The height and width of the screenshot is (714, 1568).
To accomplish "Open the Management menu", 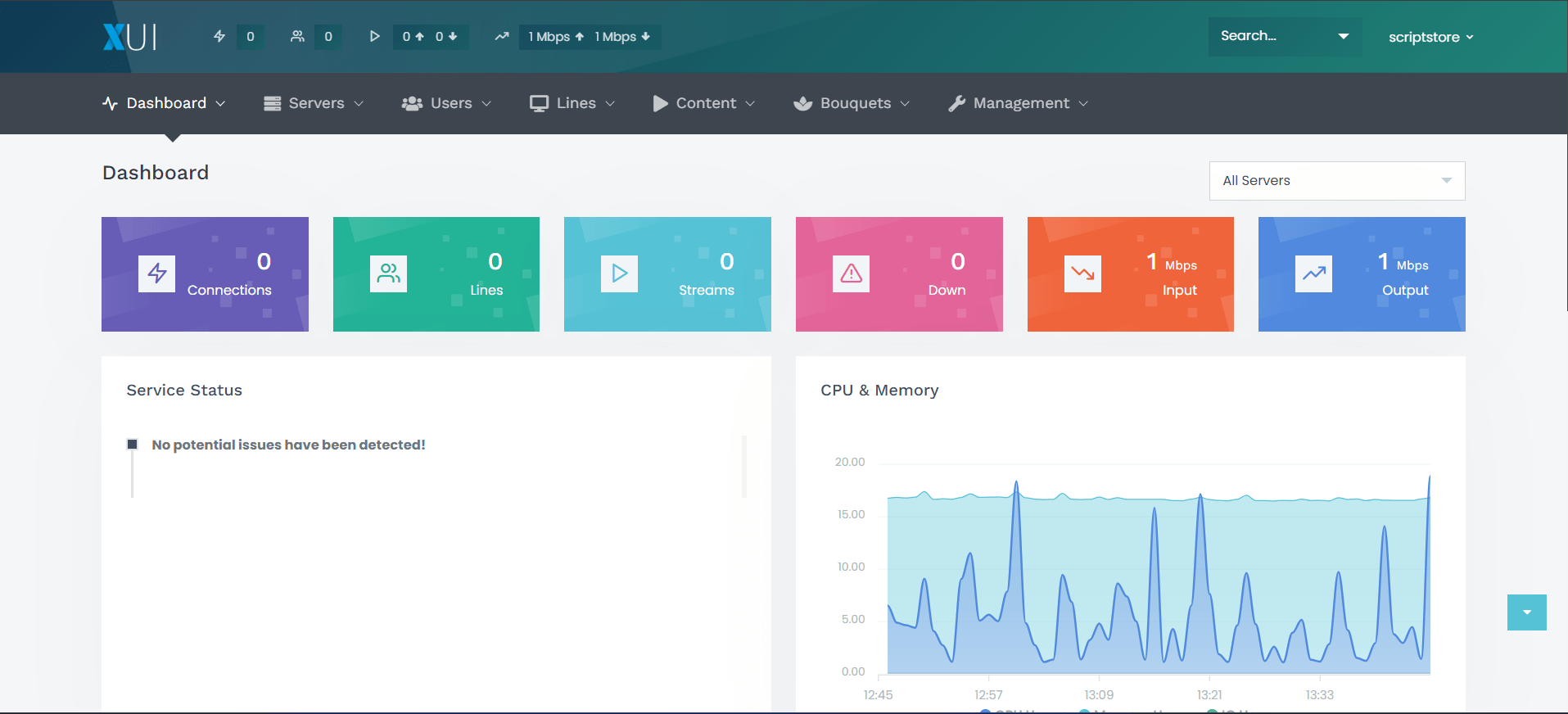I will 1018,103.
